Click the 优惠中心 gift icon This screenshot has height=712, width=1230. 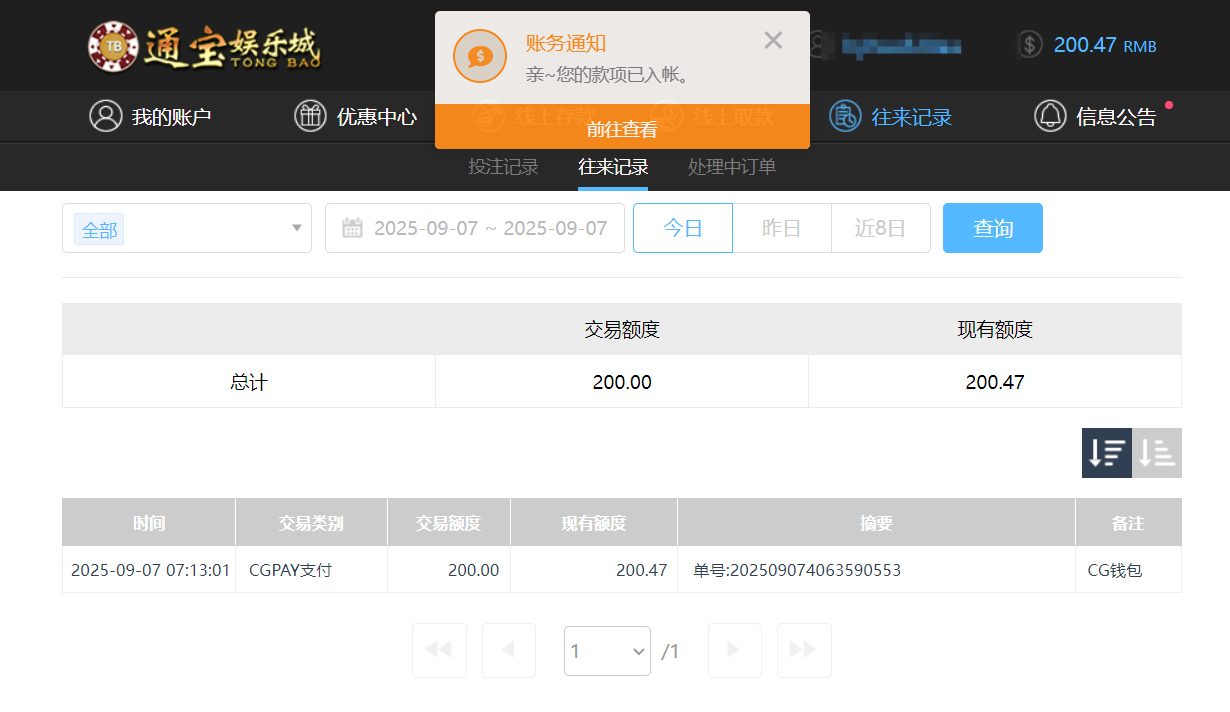[x=308, y=116]
